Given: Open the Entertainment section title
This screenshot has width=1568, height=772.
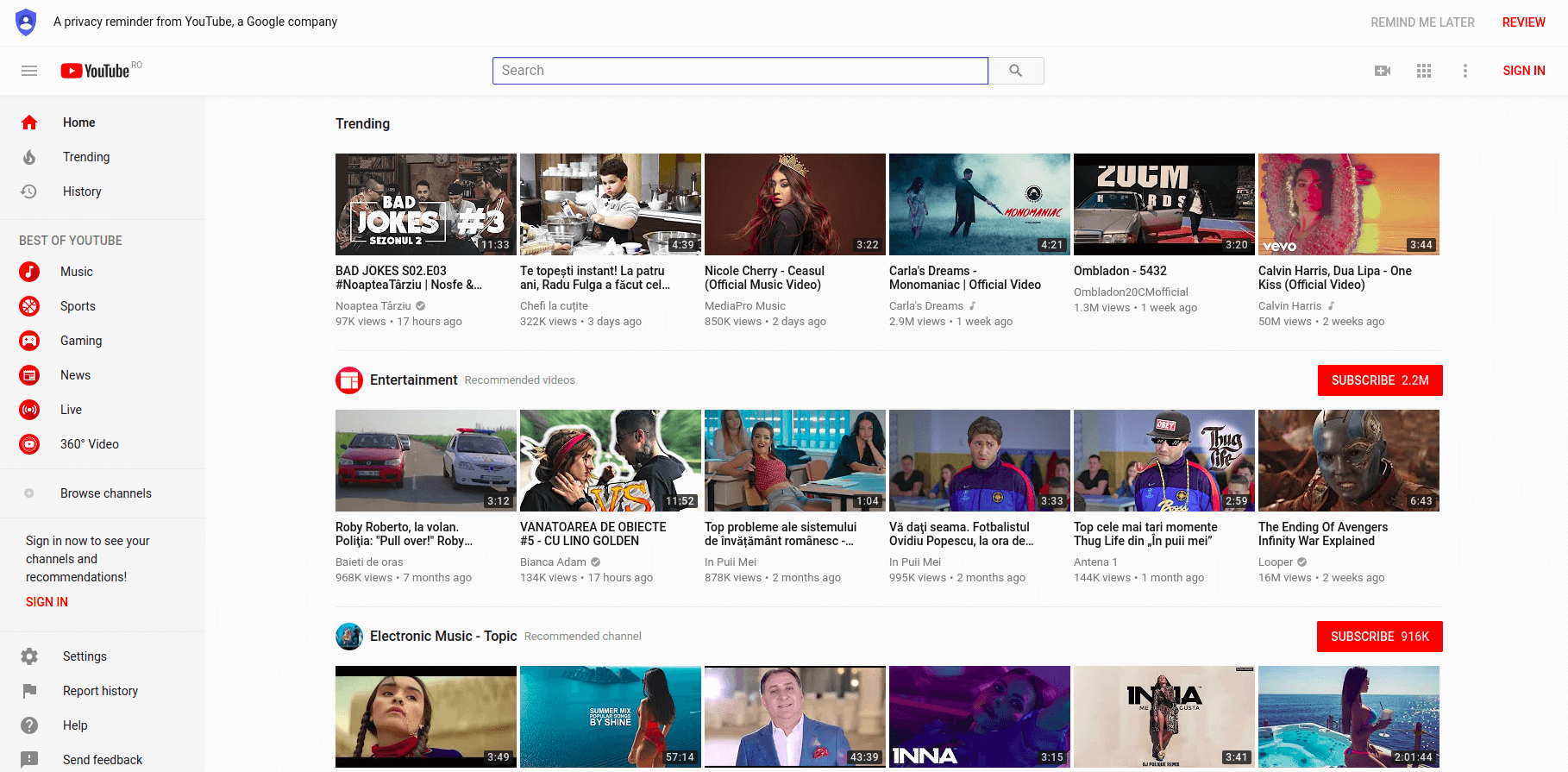Looking at the screenshot, I should coord(413,380).
